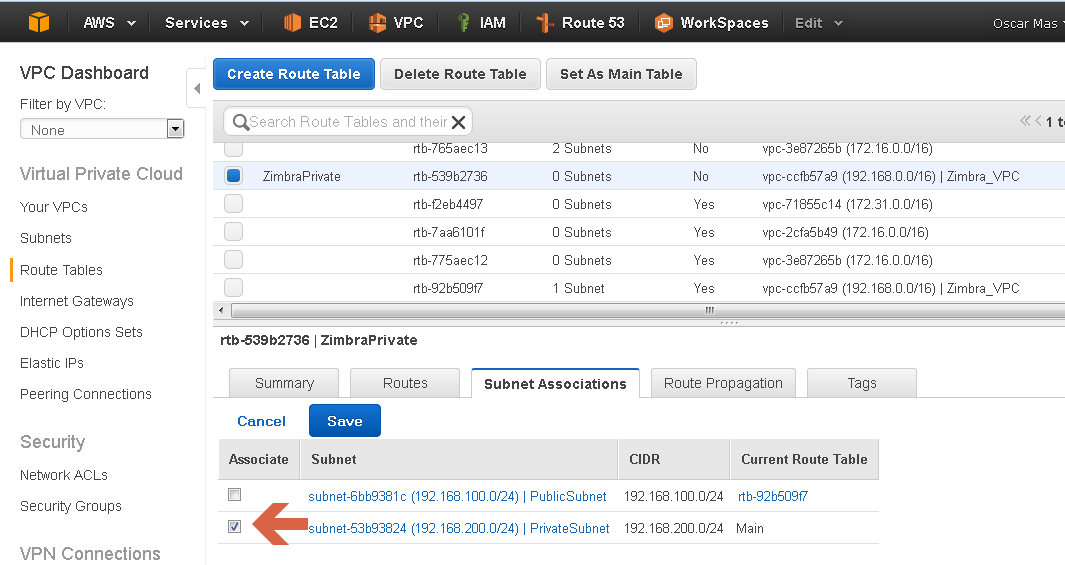Viewport: 1065px width, 565px height.
Task: Open the subnet-53b93824 PrivateSubnet link
Action: click(458, 528)
